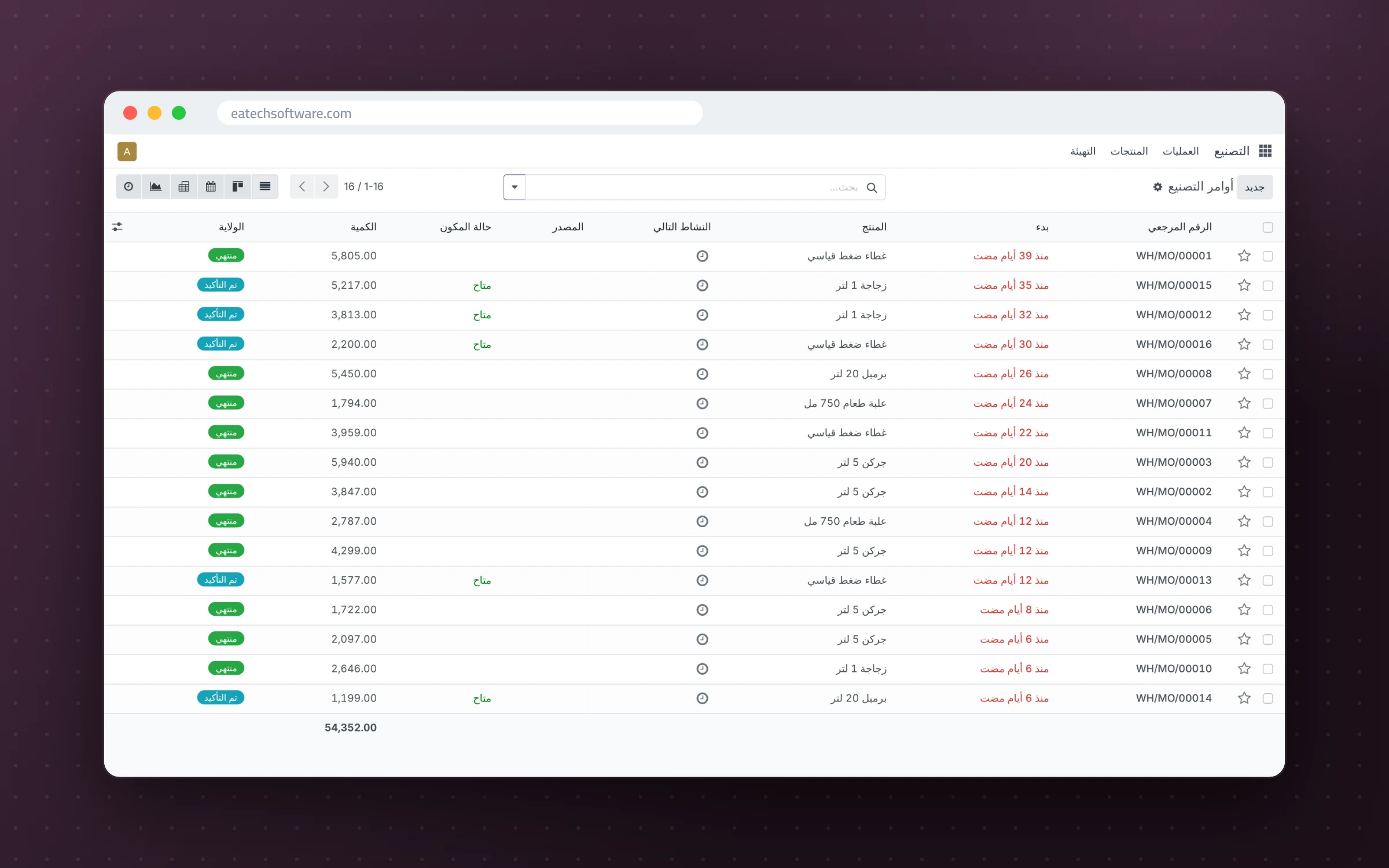Click quantity cell 5,940.00
Screen dimensions: 1389x868
pyautogui.click(x=354, y=462)
